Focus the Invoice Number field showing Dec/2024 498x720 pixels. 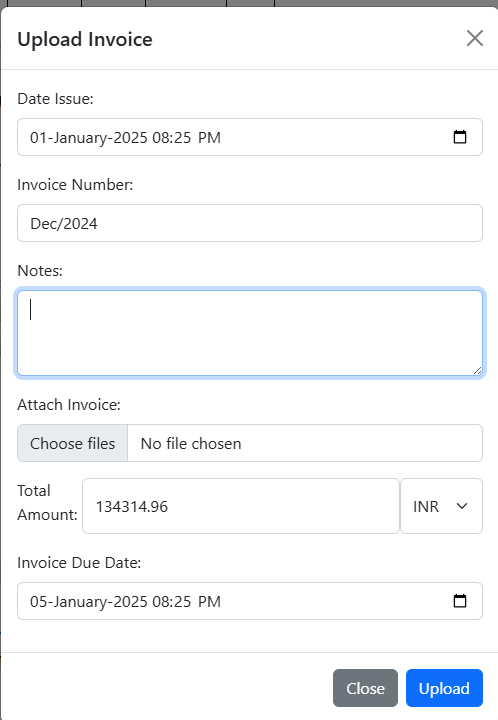coord(250,223)
